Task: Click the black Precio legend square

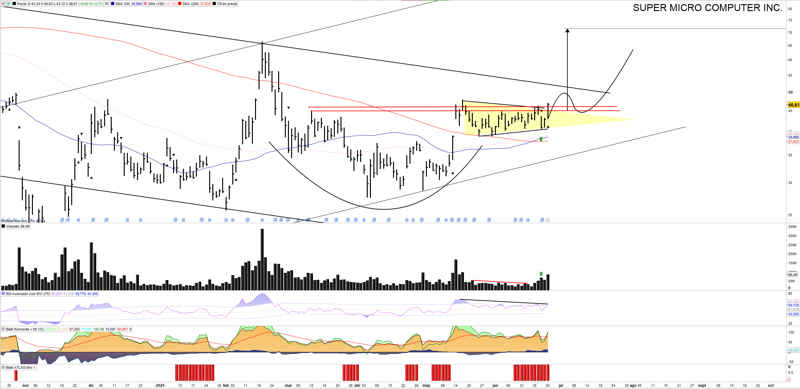Action: click(x=14, y=3)
